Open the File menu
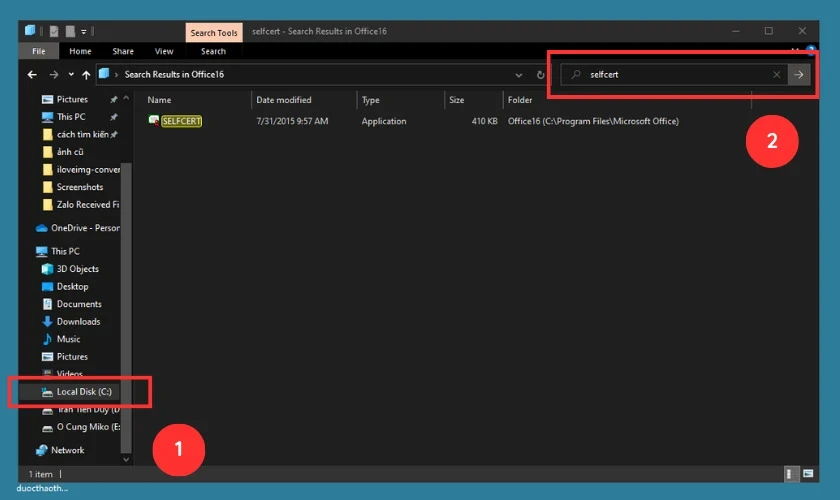 [38, 51]
